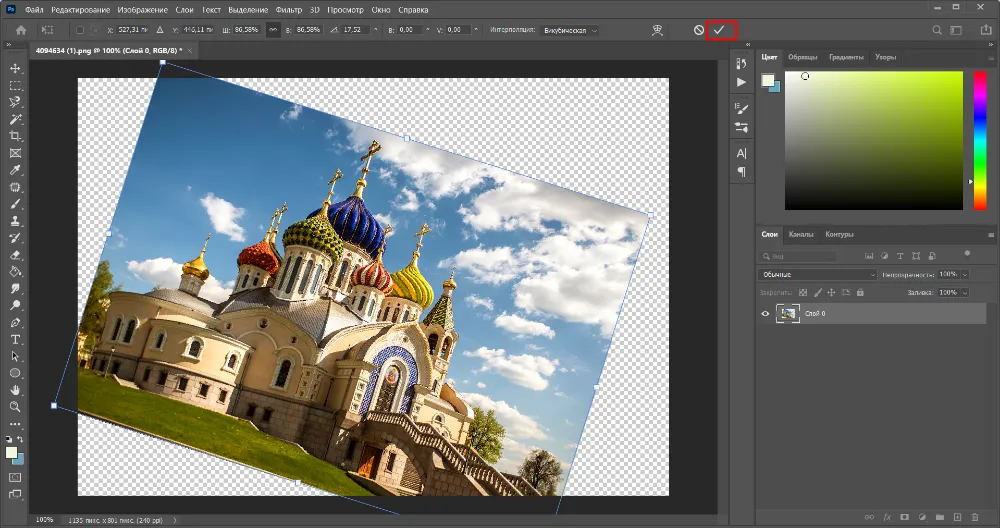The height and width of the screenshot is (528, 1000).
Task: Click the Home icon in the options bar
Action: pyautogui.click(x=20, y=30)
